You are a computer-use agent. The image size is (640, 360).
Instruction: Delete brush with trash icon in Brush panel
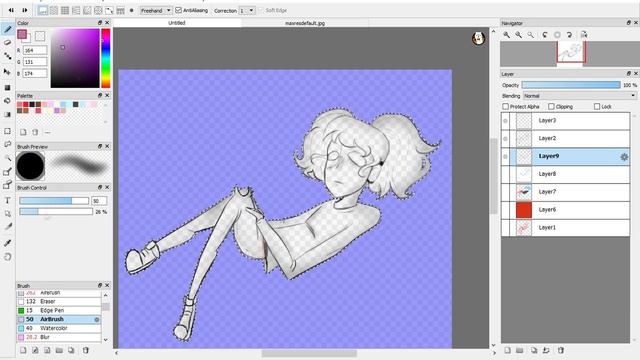coord(85,350)
